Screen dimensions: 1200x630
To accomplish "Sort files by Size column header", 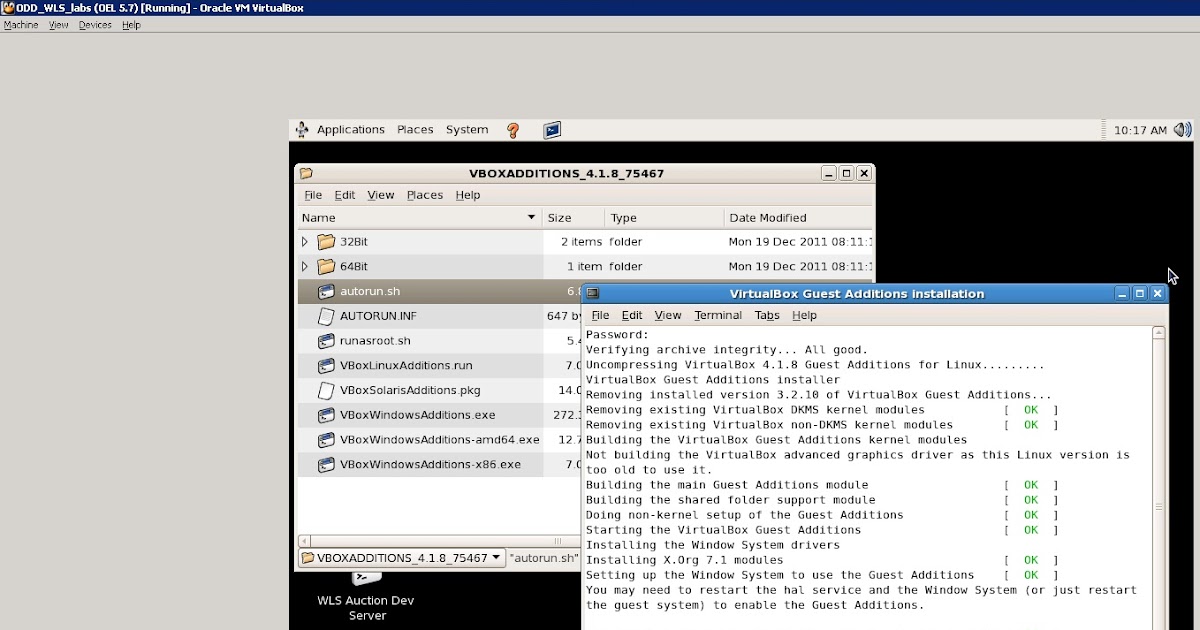I will coord(573,218).
